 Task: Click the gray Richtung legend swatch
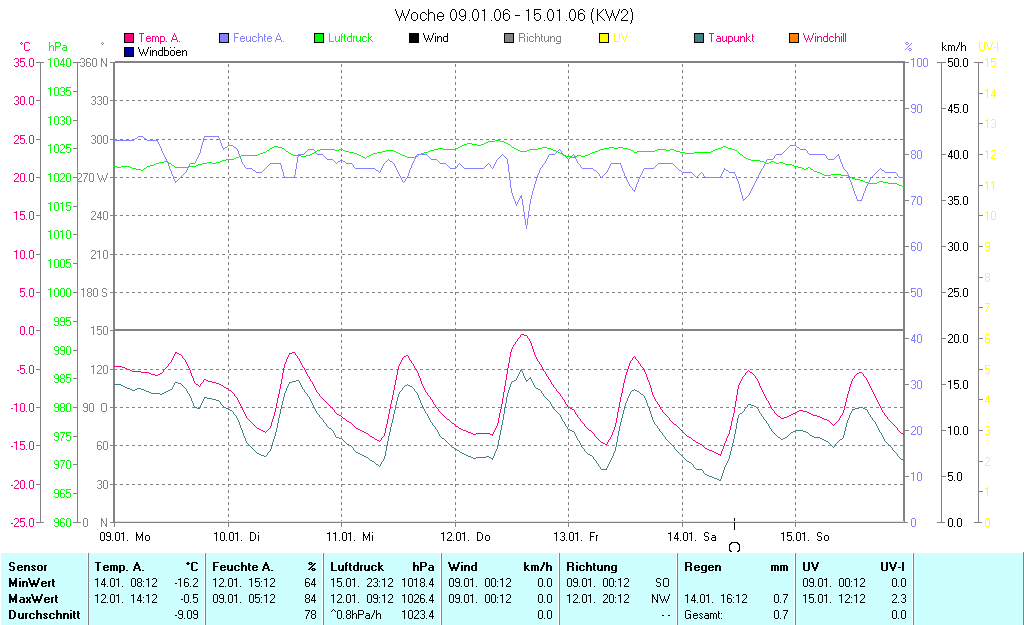(x=509, y=38)
